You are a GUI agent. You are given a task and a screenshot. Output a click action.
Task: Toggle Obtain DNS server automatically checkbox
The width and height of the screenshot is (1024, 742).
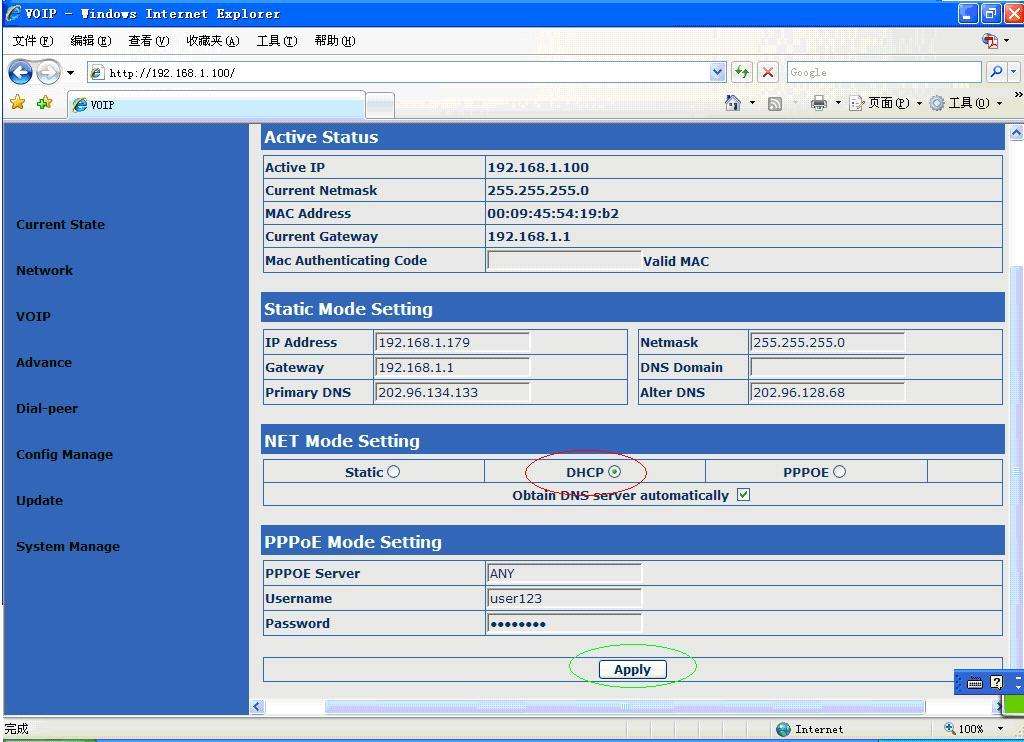pos(743,495)
